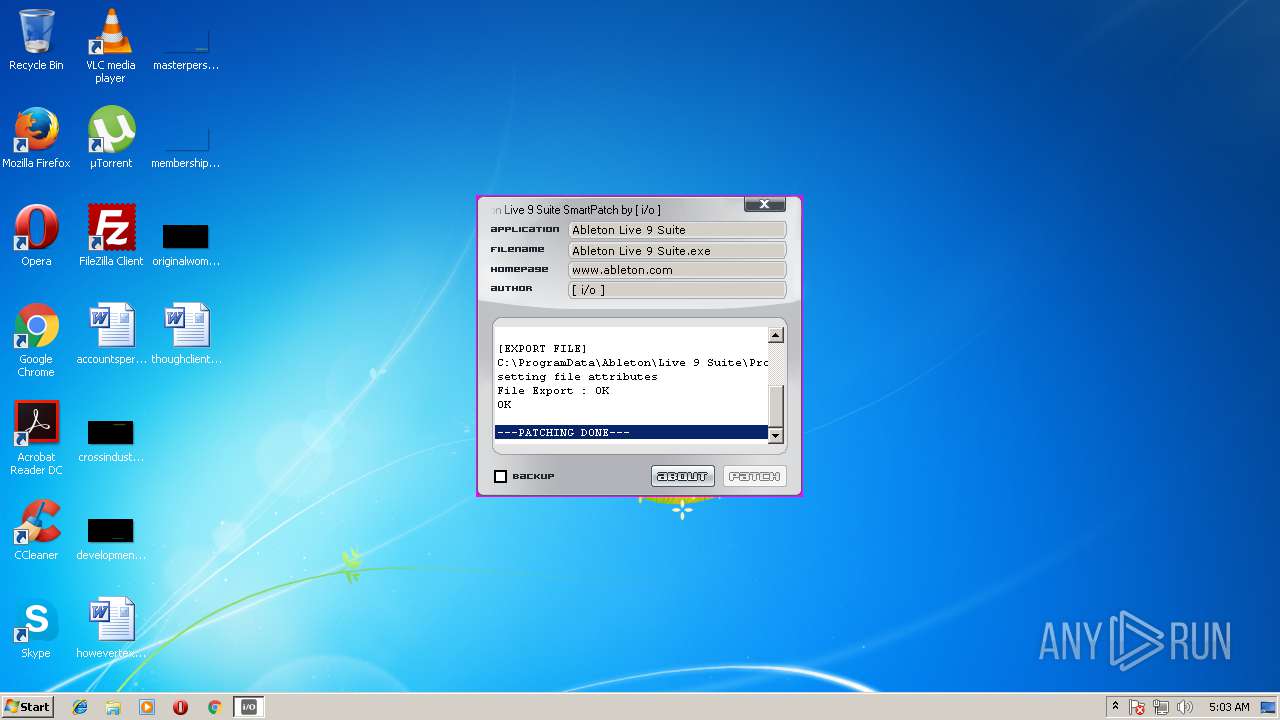Open Windows Media Player taskbar icon
Viewport: 1280px width, 720px height.
[147, 707]
